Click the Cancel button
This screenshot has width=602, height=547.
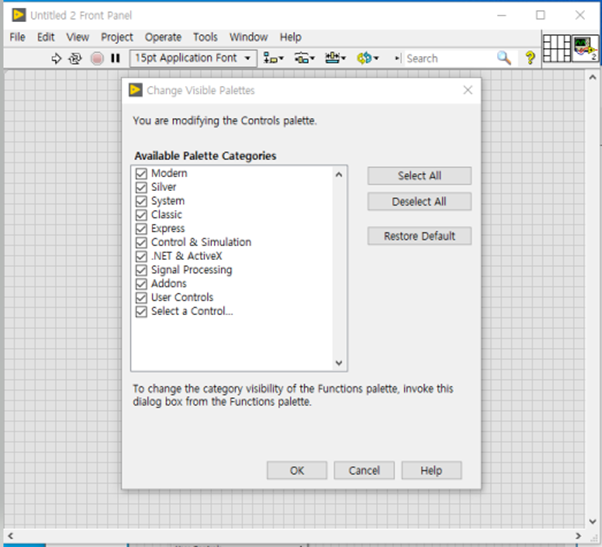pos(364,471)
